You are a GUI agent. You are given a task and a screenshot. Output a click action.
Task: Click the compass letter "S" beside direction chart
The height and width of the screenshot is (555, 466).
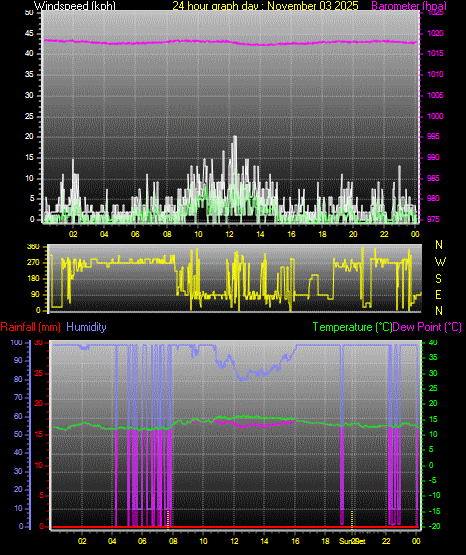point(438,279)
